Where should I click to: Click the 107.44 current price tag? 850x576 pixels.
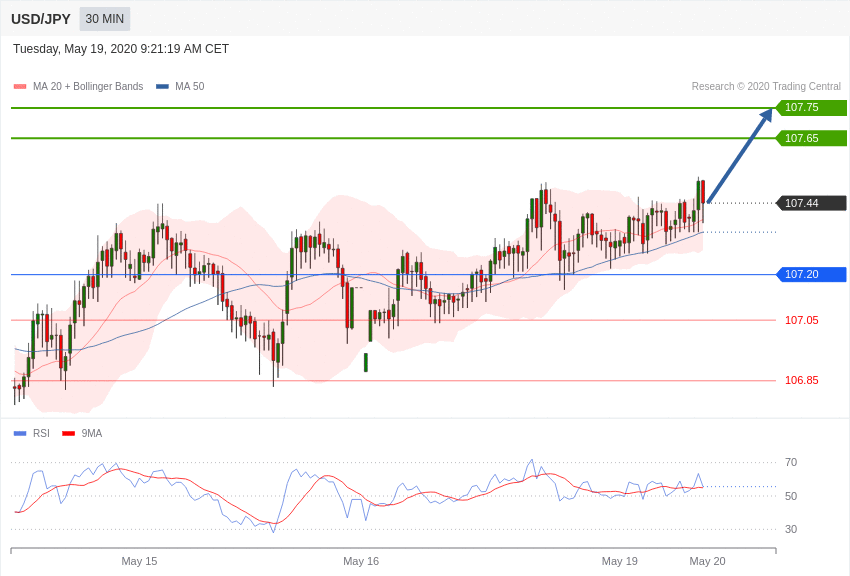(812, 203)
